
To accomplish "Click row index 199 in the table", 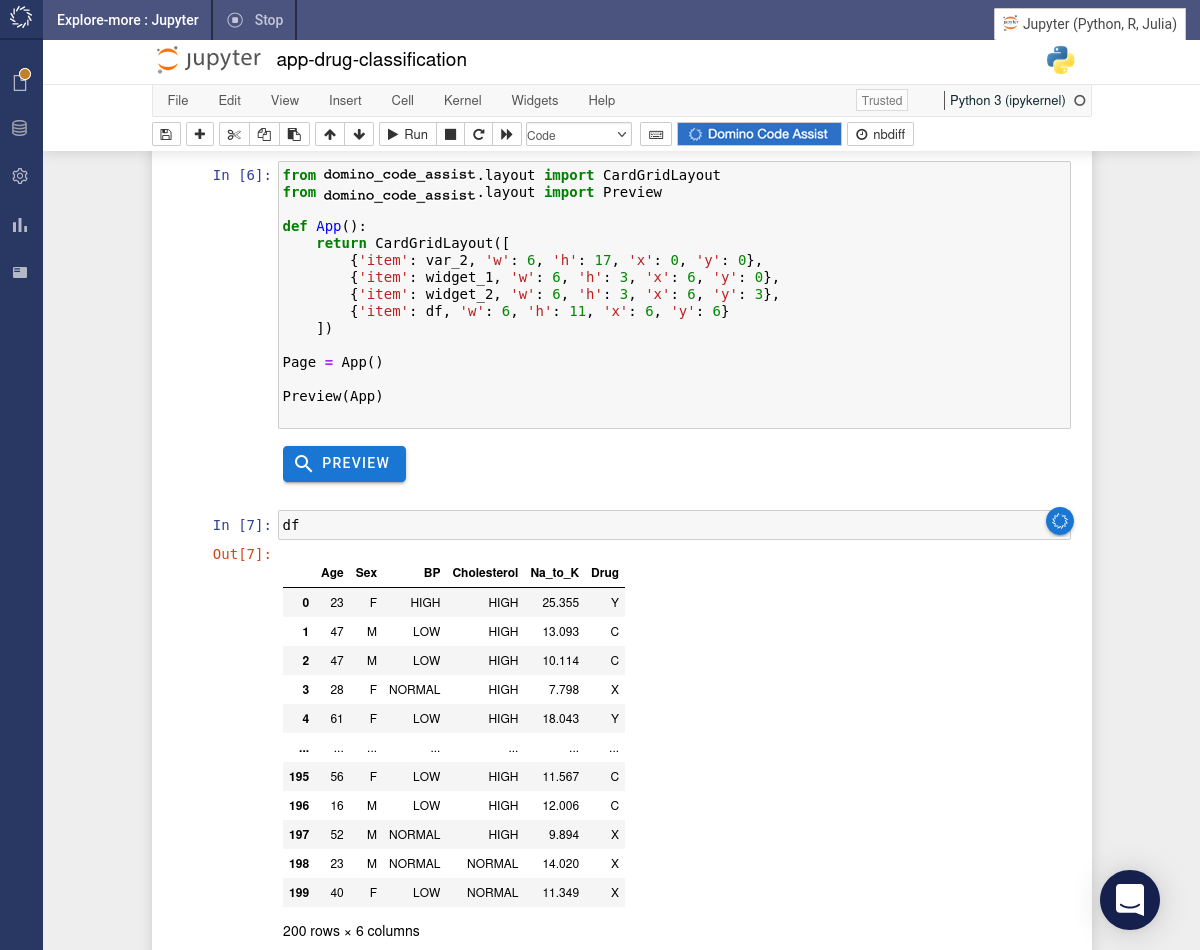I will [x=299, y=893].
